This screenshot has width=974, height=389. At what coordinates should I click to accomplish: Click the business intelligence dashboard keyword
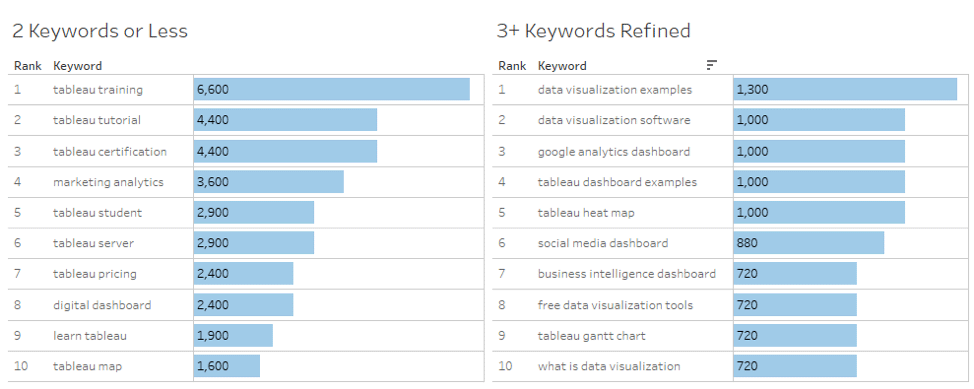(x=627, y=274)
